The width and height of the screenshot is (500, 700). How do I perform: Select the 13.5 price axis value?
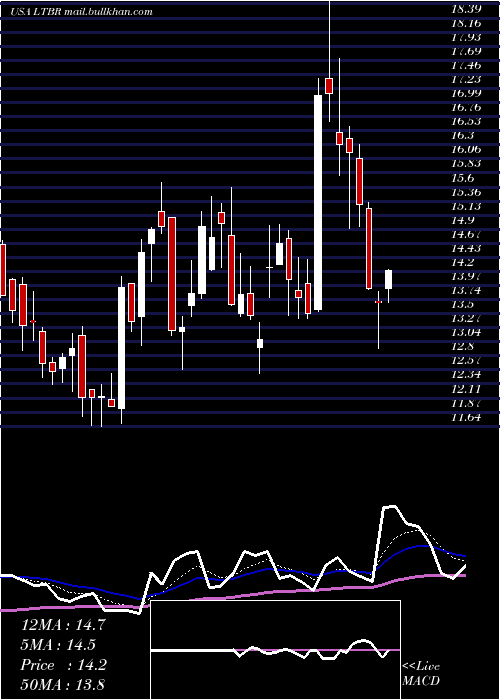tap(463, 305)
